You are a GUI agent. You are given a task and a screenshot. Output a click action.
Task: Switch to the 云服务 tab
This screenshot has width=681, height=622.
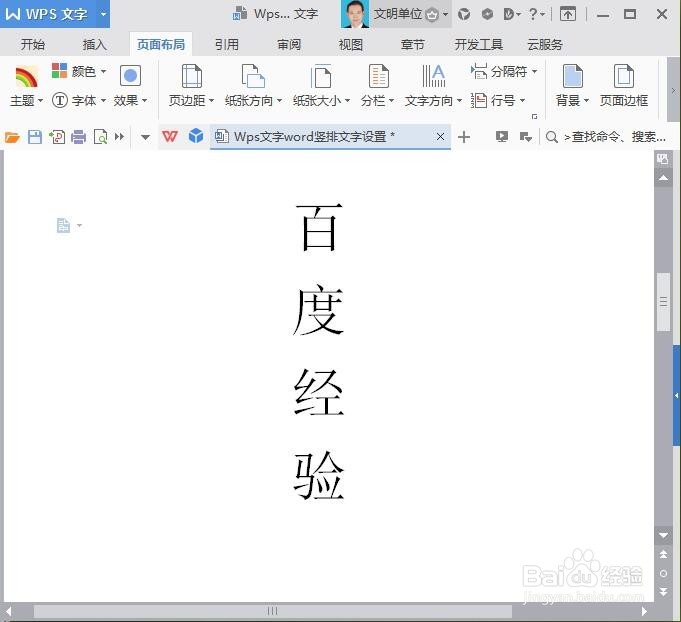pyautogui.click(x=545, y=44)
